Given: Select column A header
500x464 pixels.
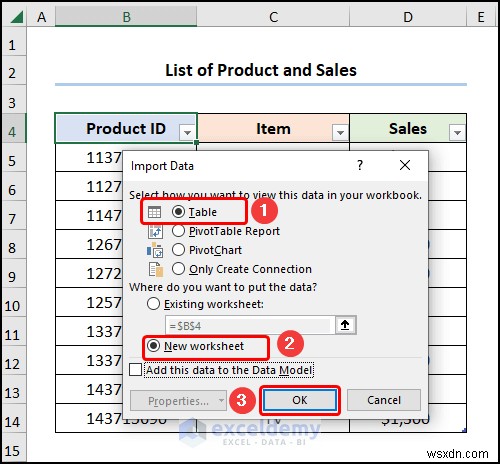Looking at the screenshot, I should click(x=41, y=17).
